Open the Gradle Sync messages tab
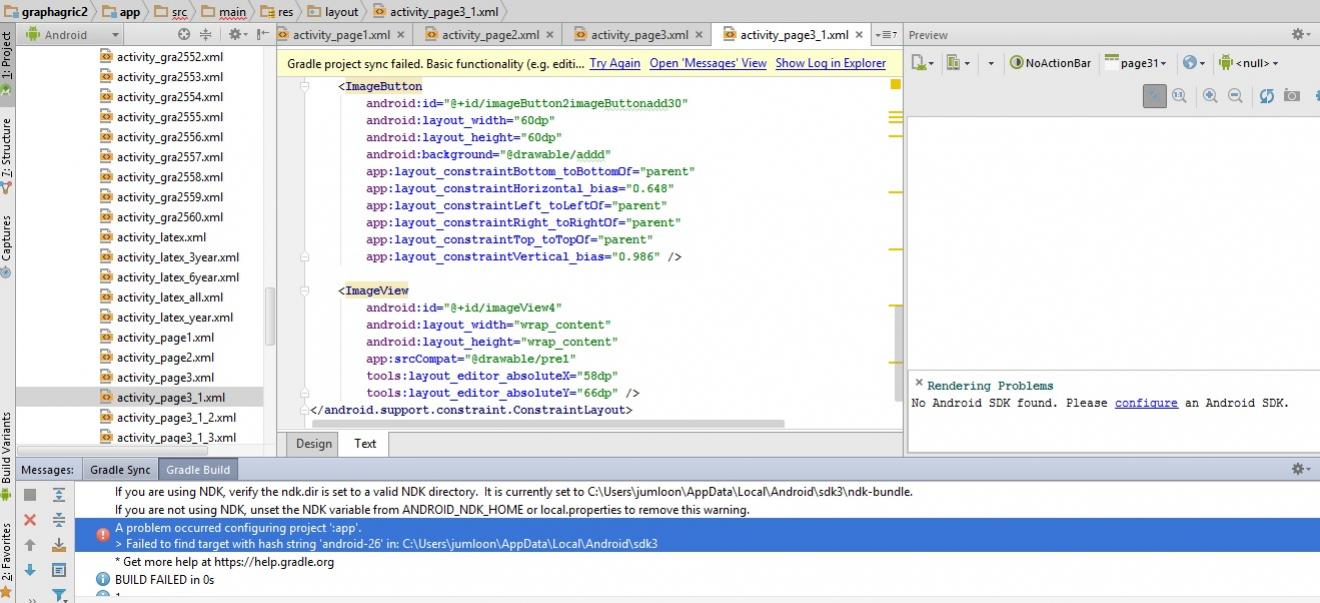Viewport: 1320px width, 603px height. click(120, 469)
